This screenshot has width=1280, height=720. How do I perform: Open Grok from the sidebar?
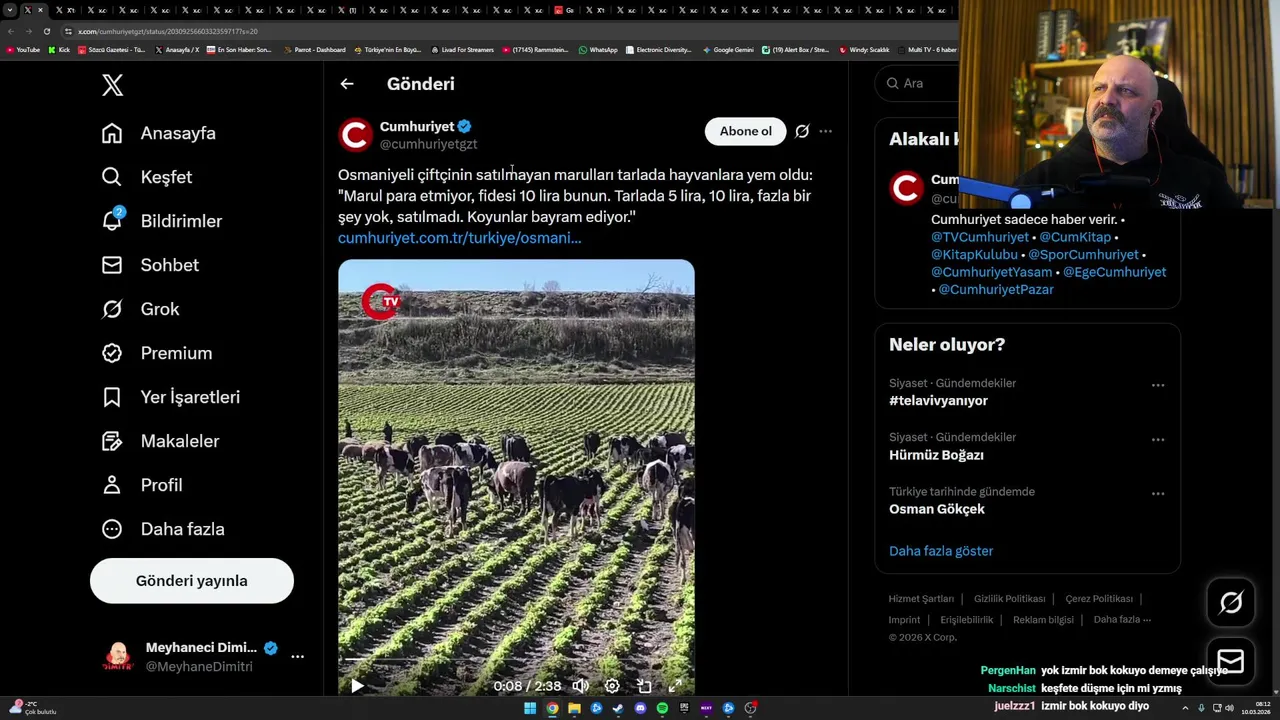pyautogui.click(x=141, y=309)
